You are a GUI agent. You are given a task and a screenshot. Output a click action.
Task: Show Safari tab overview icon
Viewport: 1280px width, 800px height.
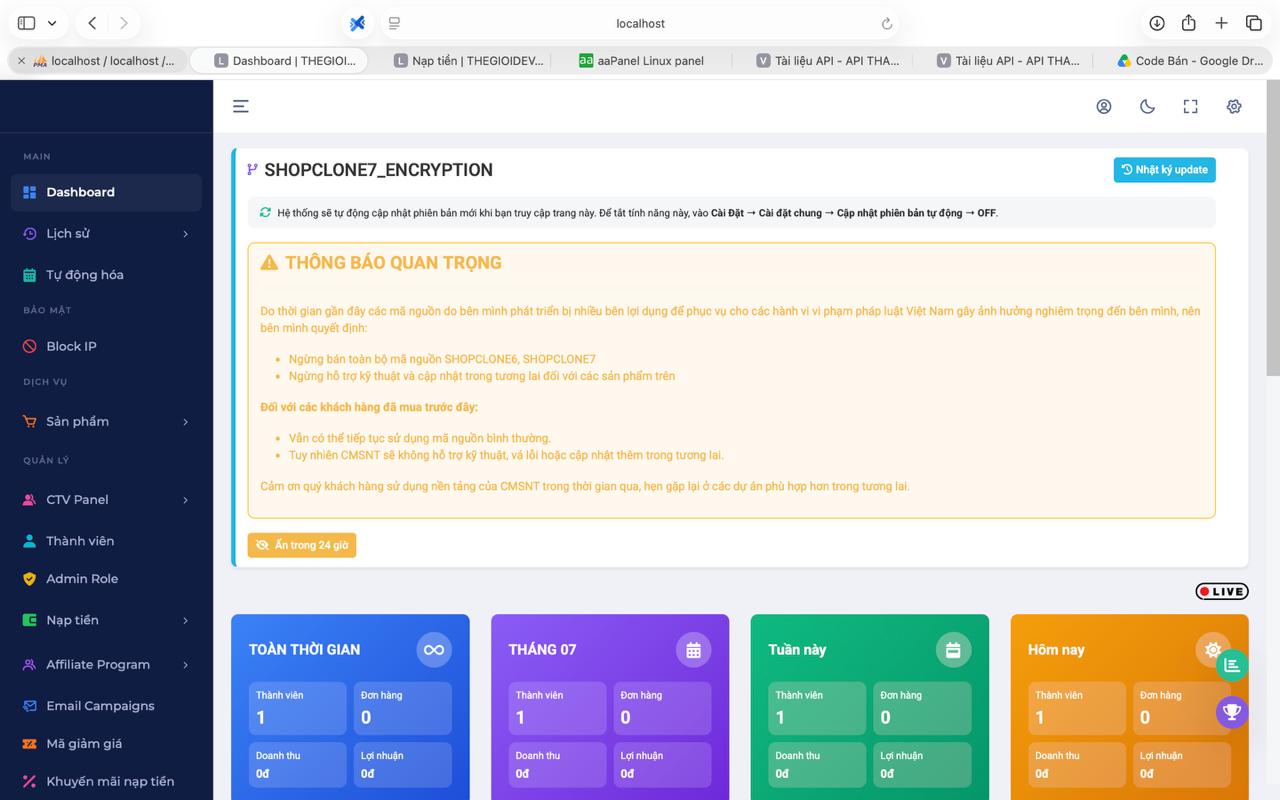point(1253,23)
